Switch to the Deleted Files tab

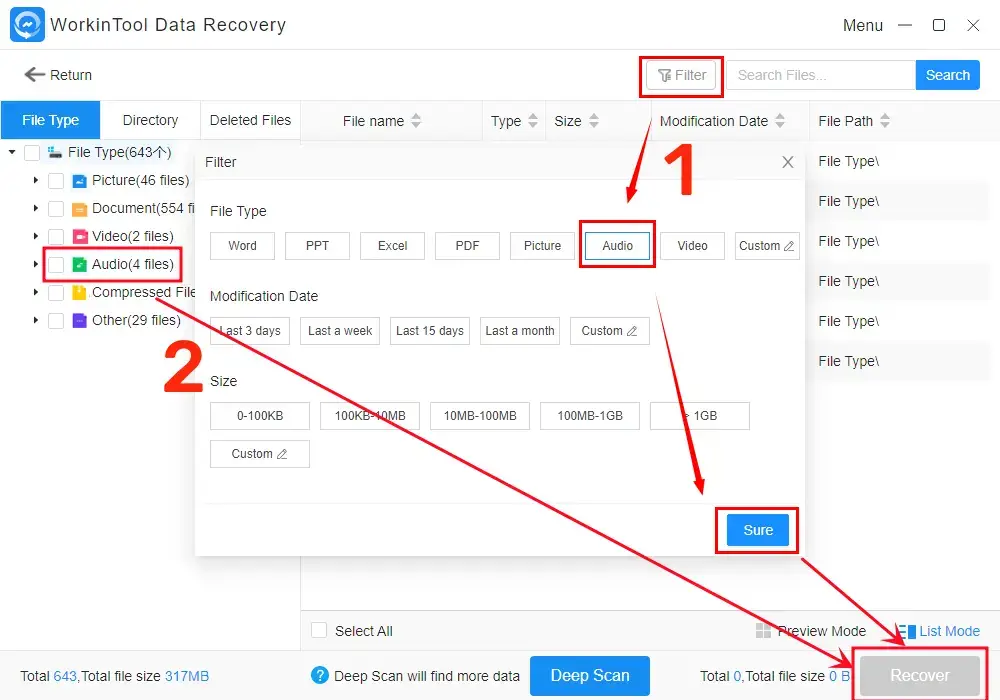point(250,120)
